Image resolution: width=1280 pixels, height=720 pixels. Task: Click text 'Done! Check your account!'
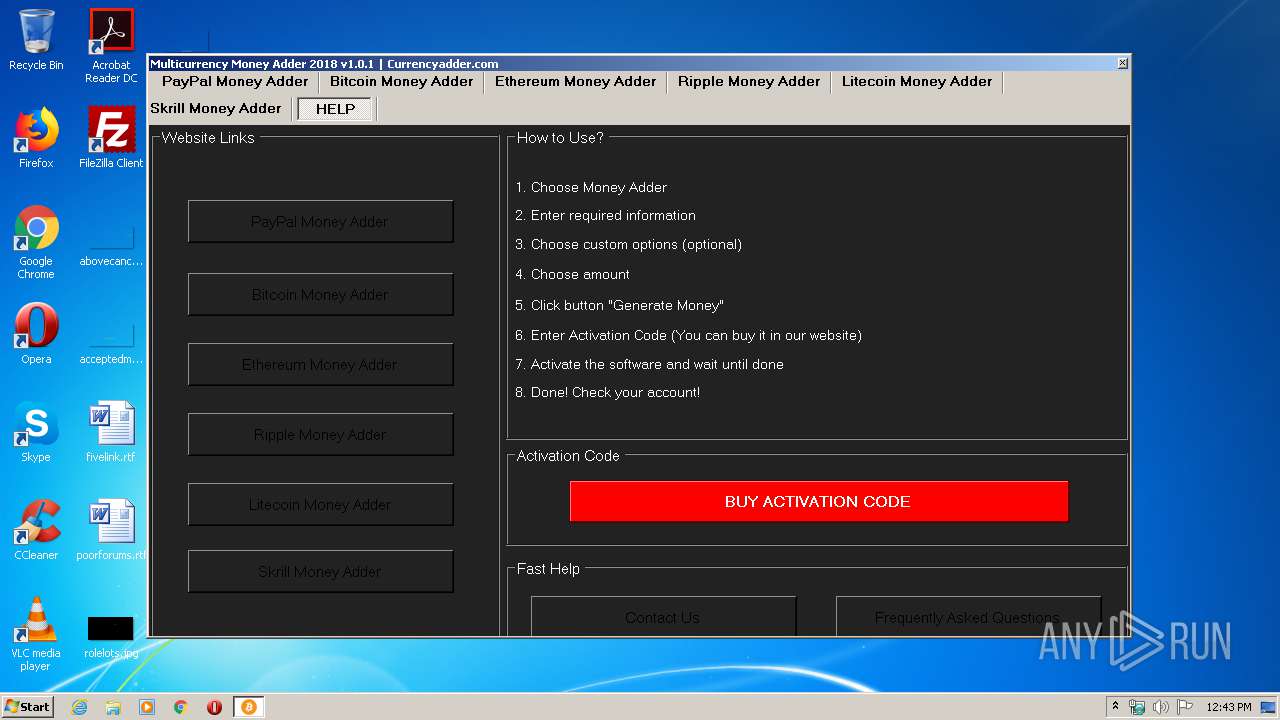click(615, 393)
